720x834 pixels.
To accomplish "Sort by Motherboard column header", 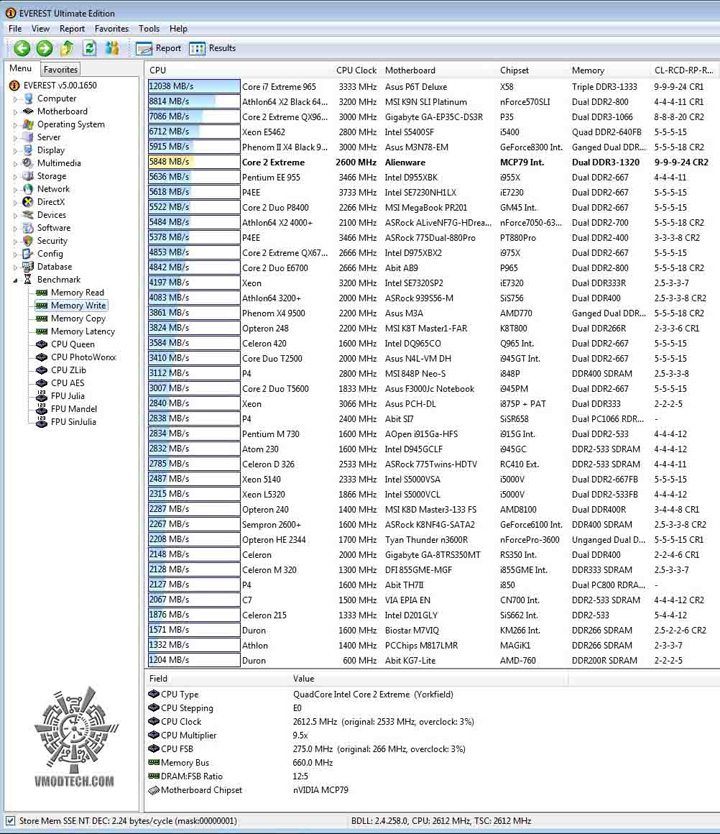I will [x=410, y=70].
